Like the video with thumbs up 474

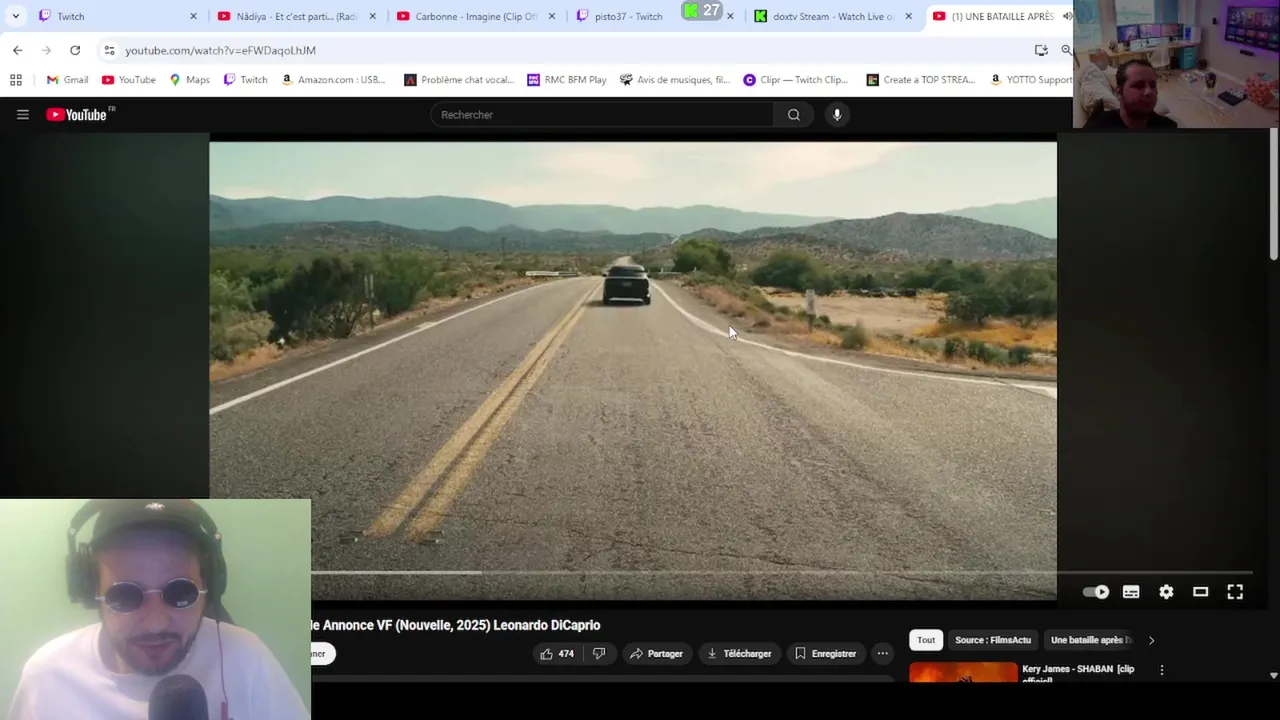[557, 654]
